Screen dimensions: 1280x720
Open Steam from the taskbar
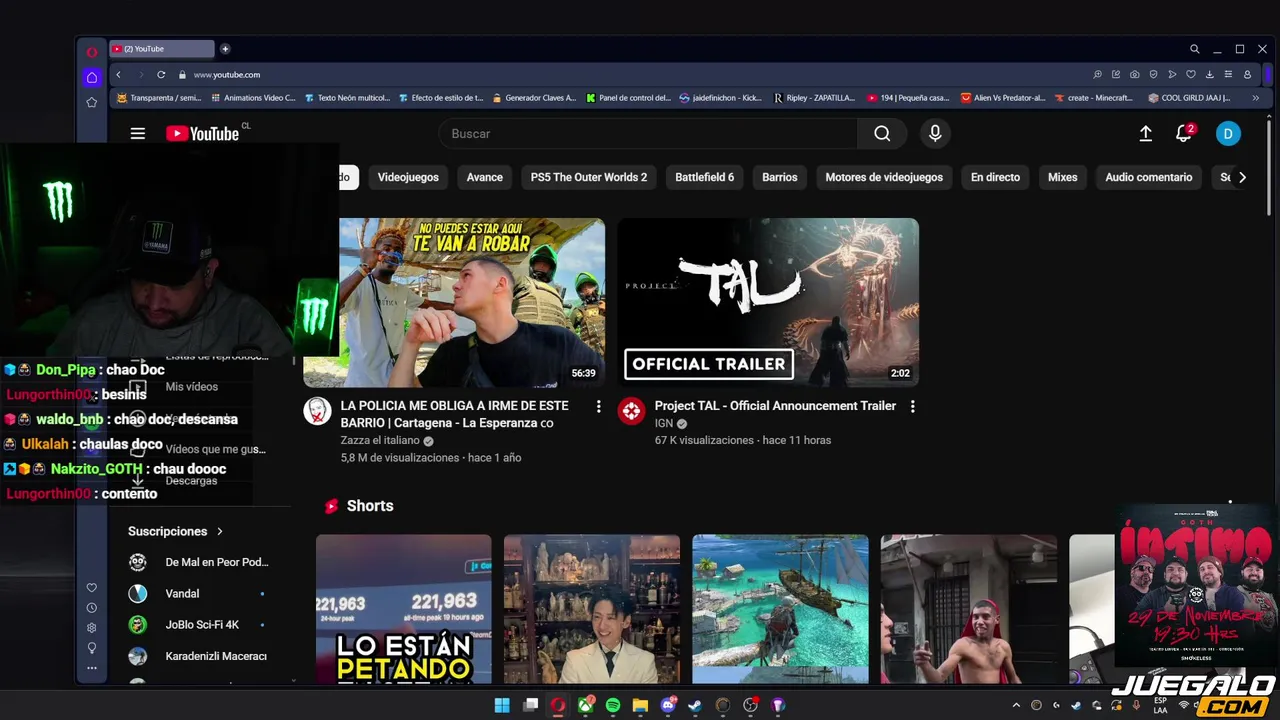click(x=695, y=705)
